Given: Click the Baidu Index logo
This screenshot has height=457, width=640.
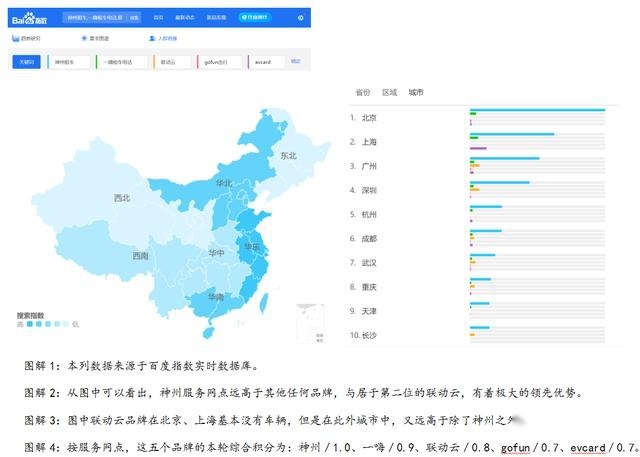Looking at the screenshot, I should tap(29, 18).
